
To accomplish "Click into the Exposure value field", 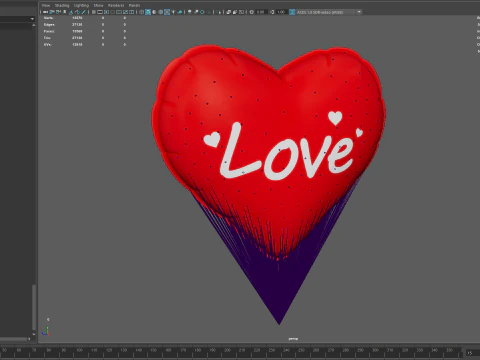I will coord(261,12).
